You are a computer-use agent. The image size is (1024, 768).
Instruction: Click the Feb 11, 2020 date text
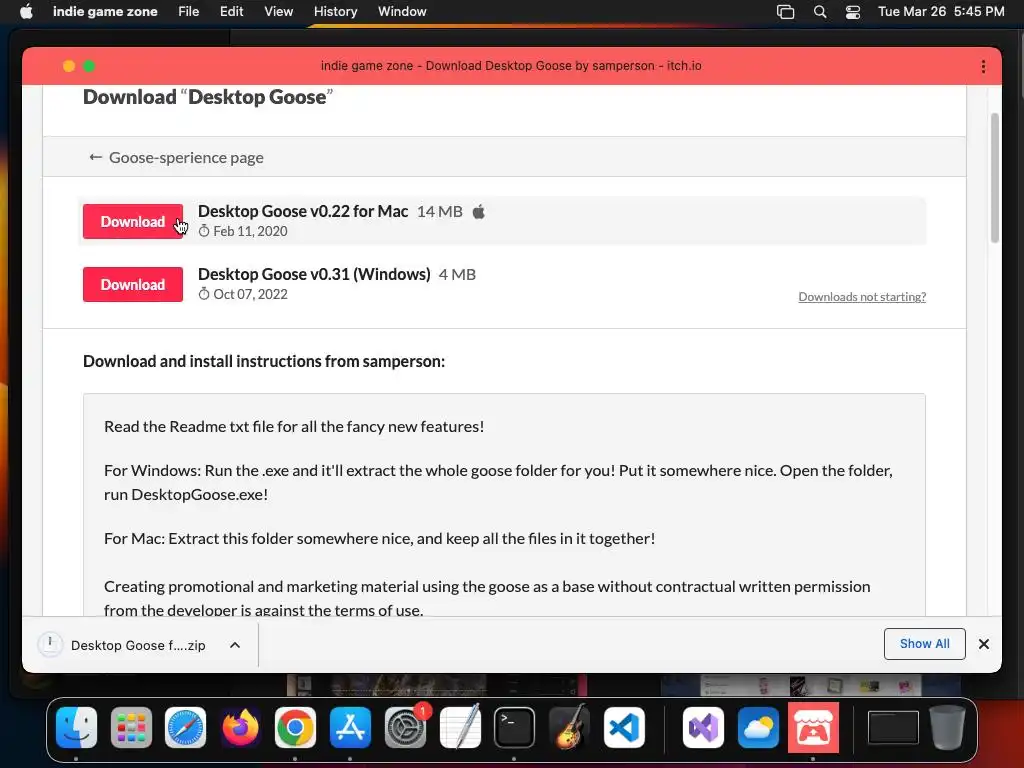[x=250, y=231]
